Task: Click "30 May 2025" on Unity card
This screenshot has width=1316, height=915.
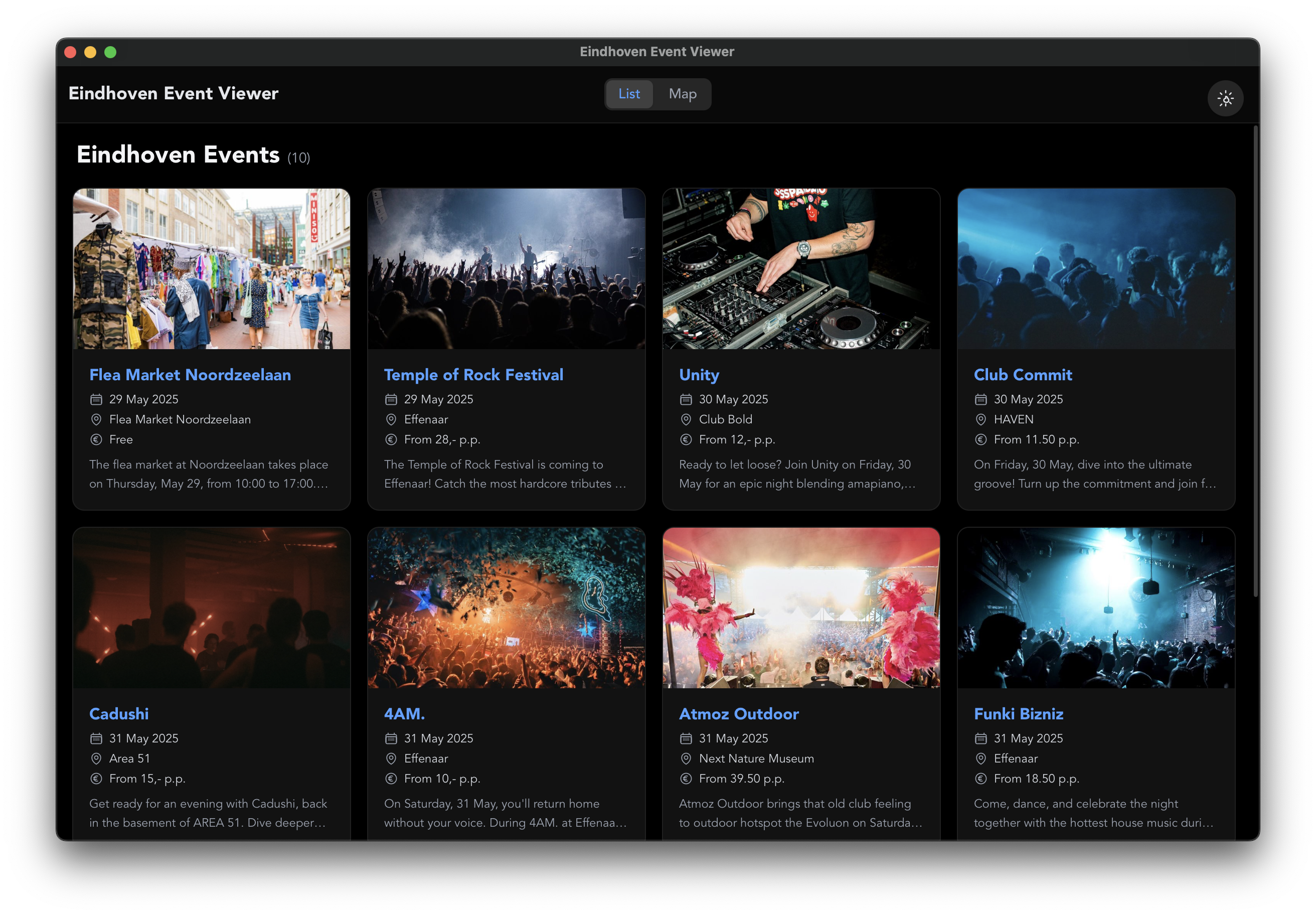Action: pos(733,399)
